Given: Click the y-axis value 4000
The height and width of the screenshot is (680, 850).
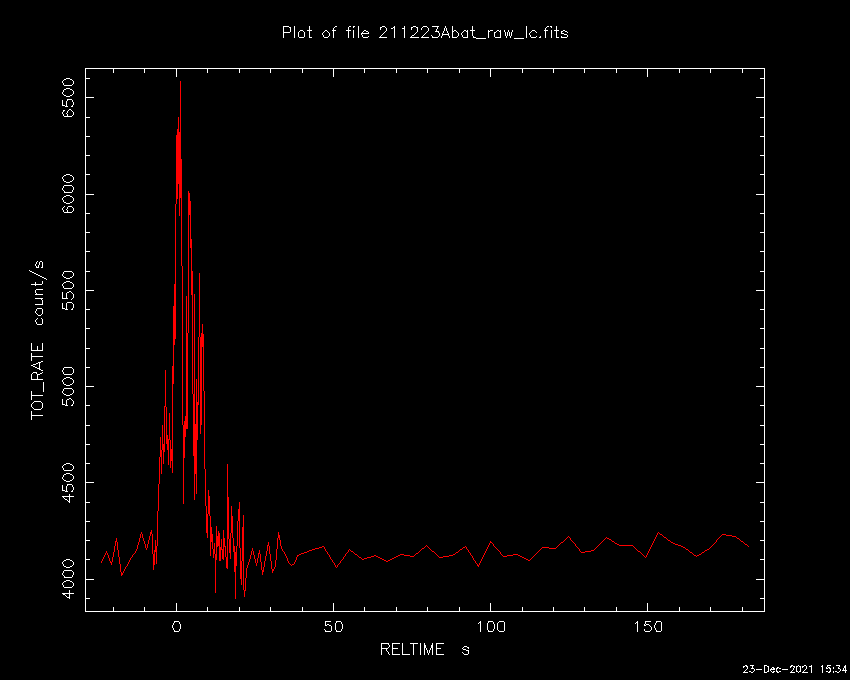Looking at the screenshot, I should coord(68,579).
